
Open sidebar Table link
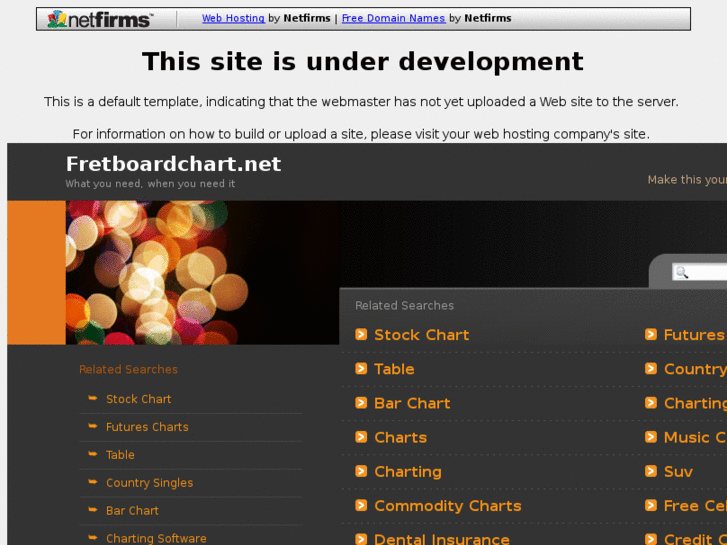[x=120, y=455]
